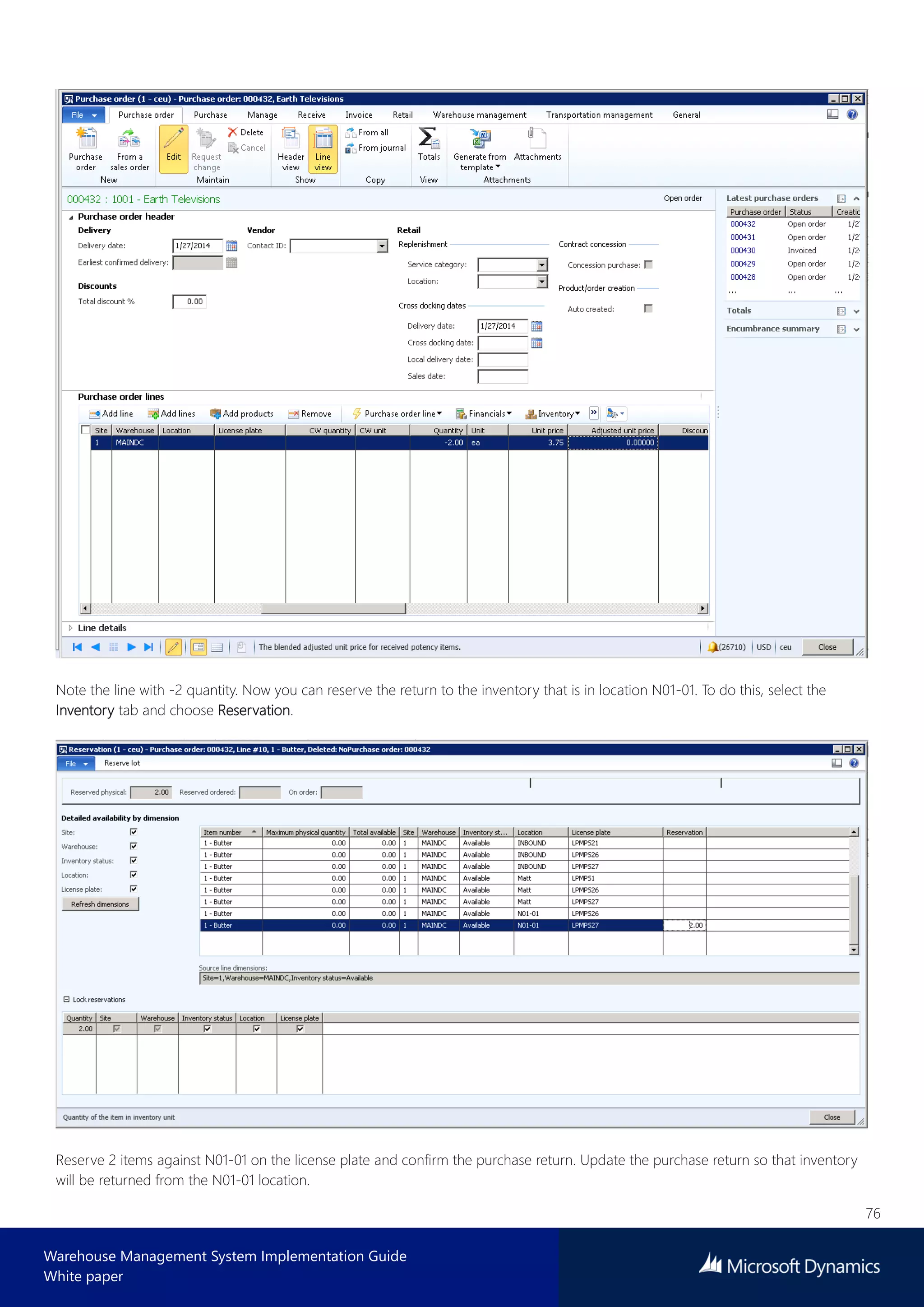This screenshot has width=924, height=1307.
Task: Click the help icon in Purchase order window
Action: coord(852,115)
